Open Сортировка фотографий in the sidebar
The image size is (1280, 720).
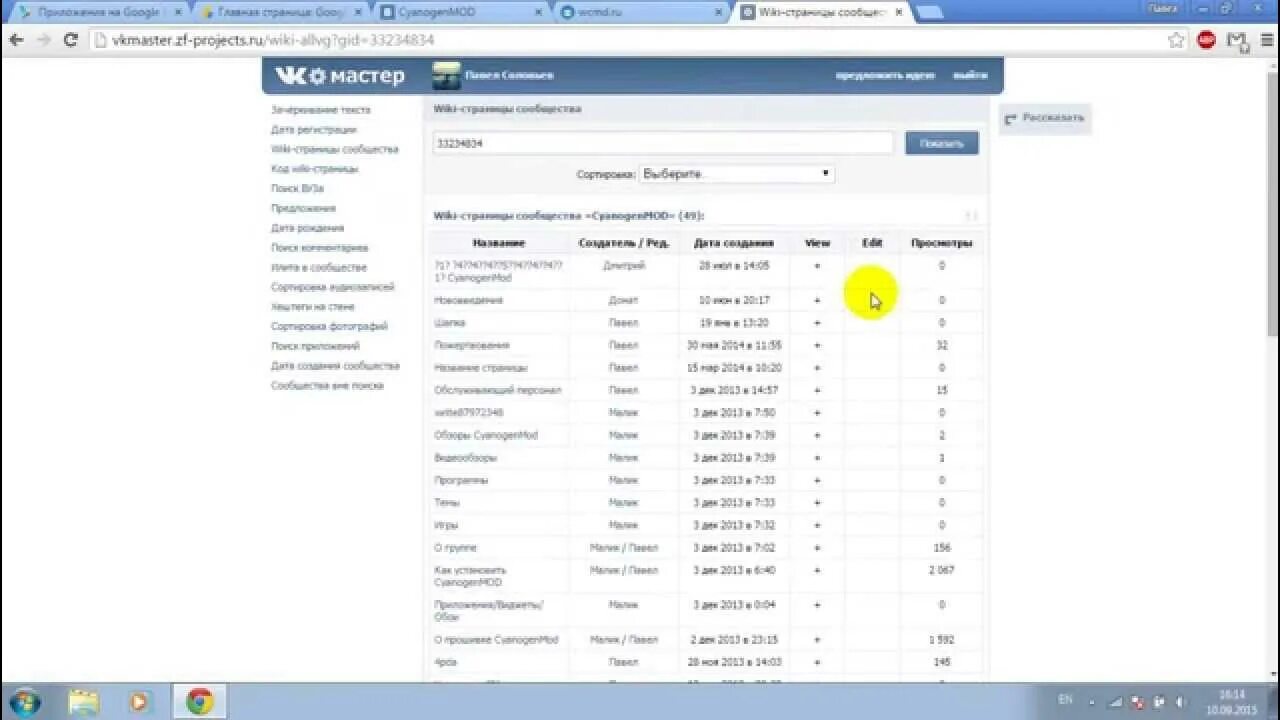pyautogui.click(x=329, y=326)
